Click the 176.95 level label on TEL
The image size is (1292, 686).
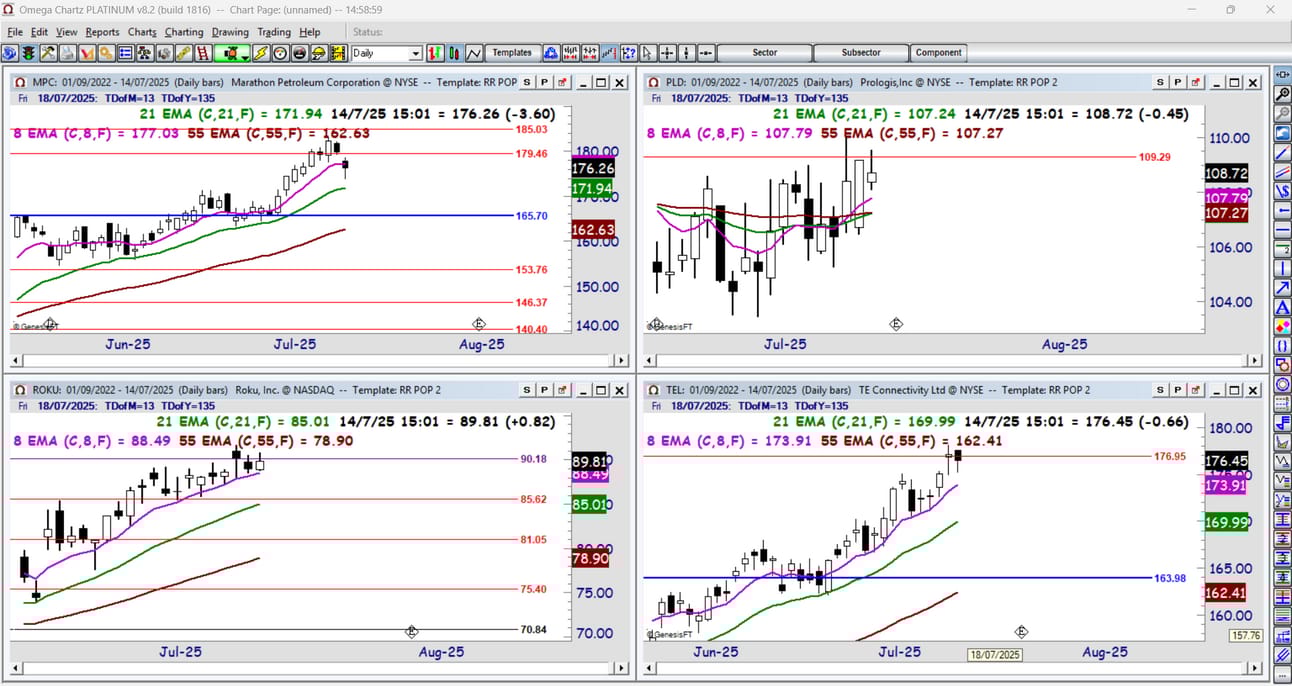[x=1170, y=456]
